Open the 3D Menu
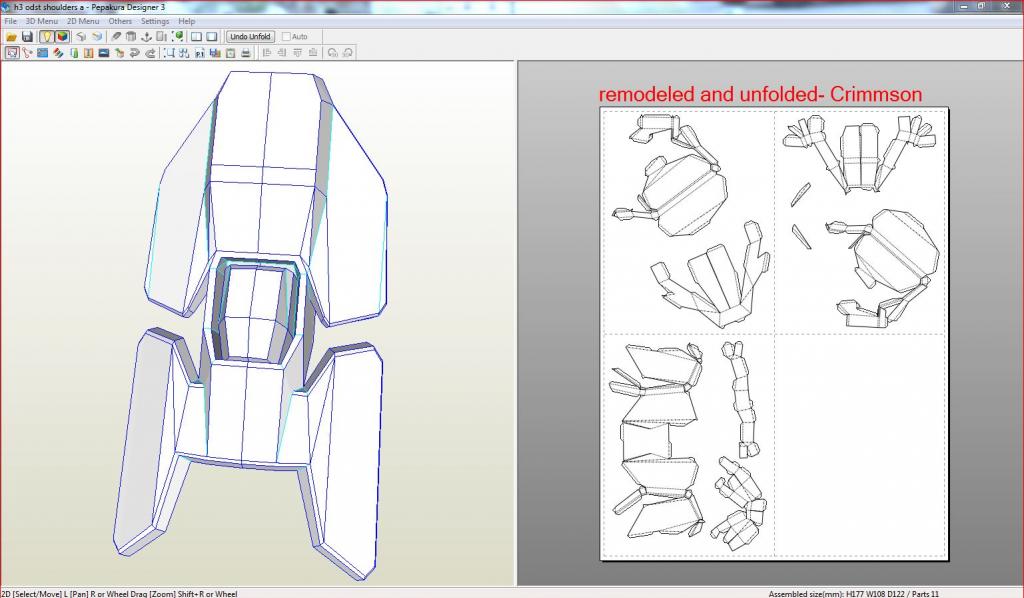Viewport: 1024px width, 598px height. (x=41, y=21)
